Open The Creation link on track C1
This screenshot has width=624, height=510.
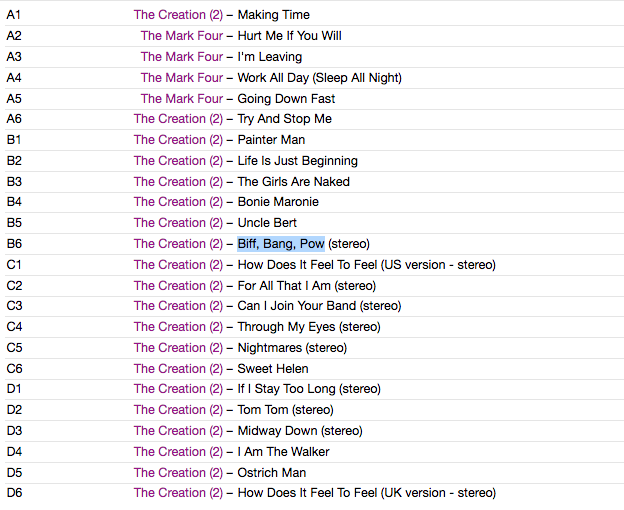click(170, 265)
